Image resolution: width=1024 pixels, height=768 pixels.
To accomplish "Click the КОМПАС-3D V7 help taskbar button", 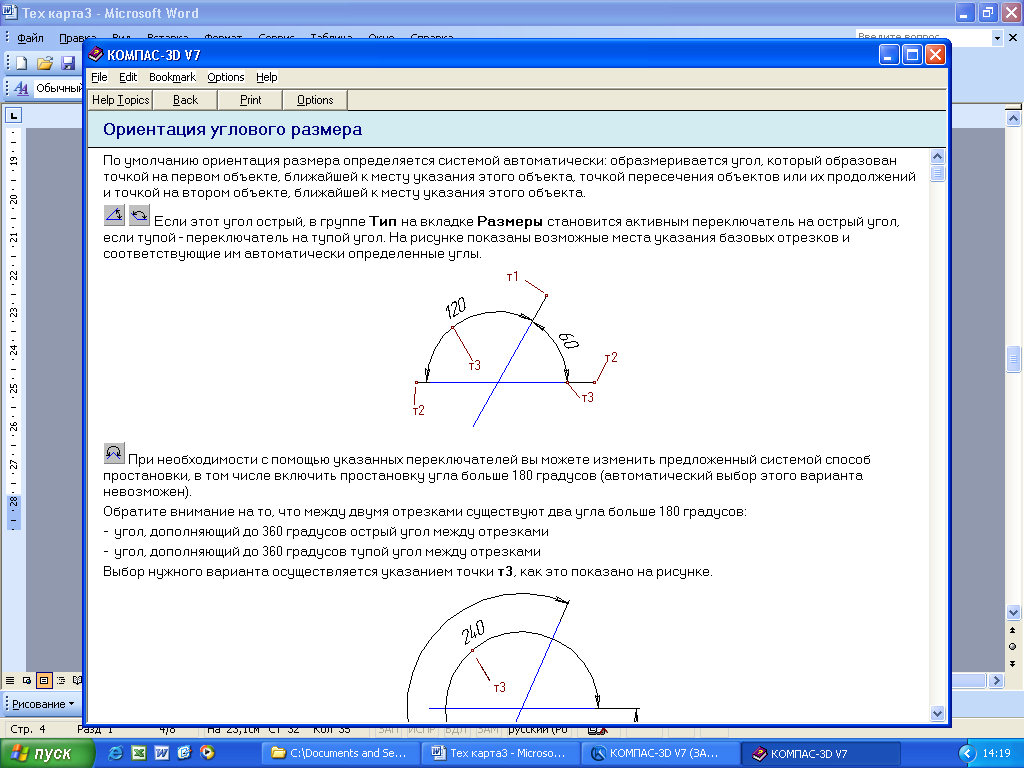I will tap(821, 754).
